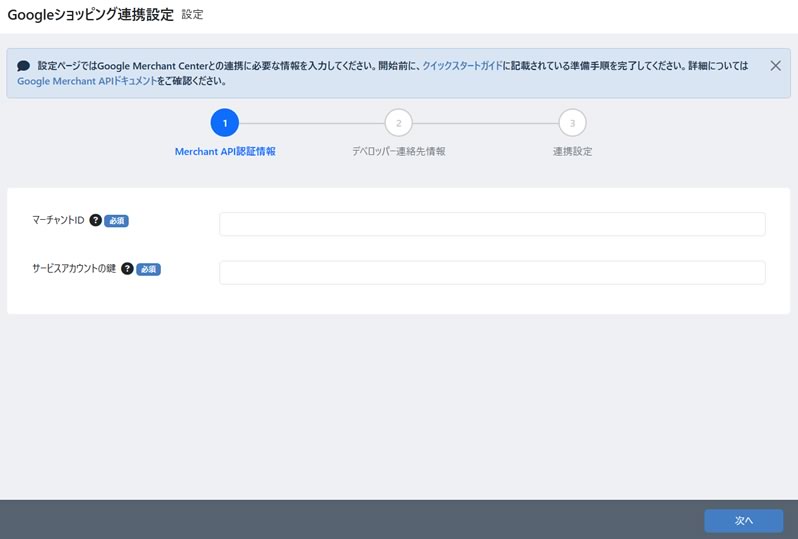Focus the マーチャントID input field
The image size is (798, 539).
click(x=492, y=224)
